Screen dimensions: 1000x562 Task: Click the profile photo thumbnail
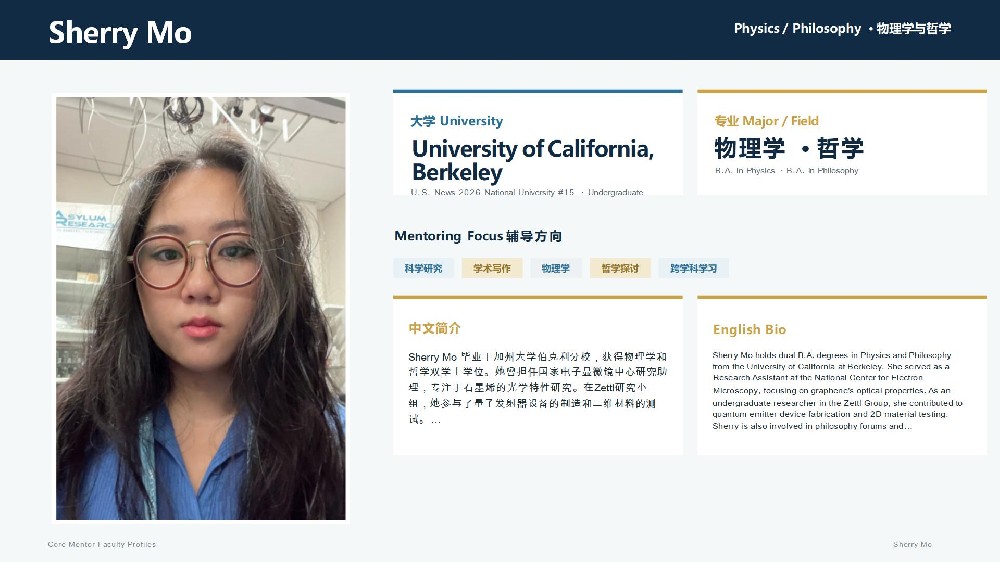(x=201, y=308)
